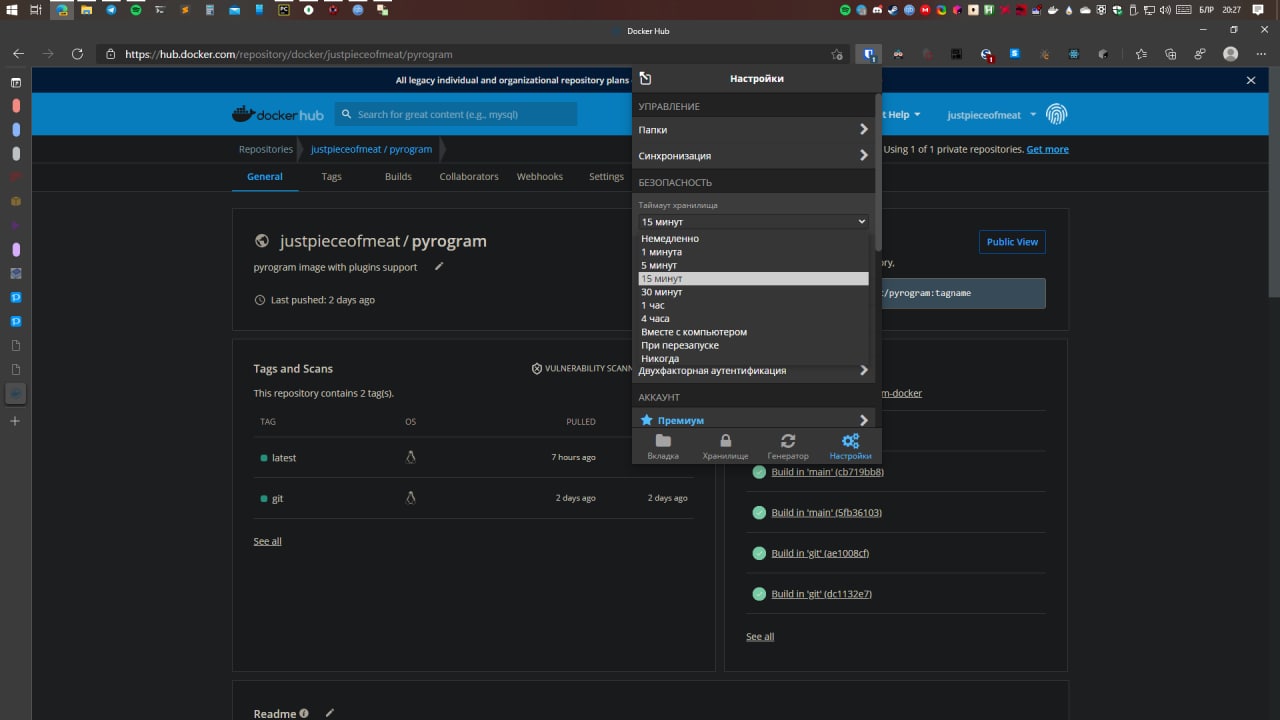Viewport: 1280px width, 720px height.
Task: Add a sidebar tab with plus icon
Action: pyautogui.click(x=15, y=421)
